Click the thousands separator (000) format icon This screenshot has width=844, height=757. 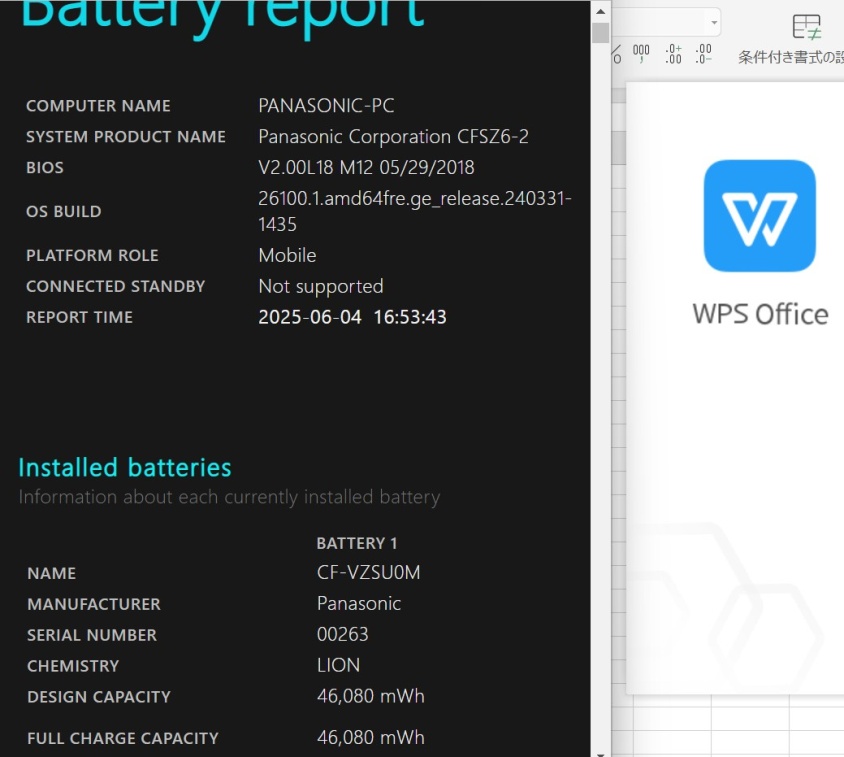(x=641, y=53)
